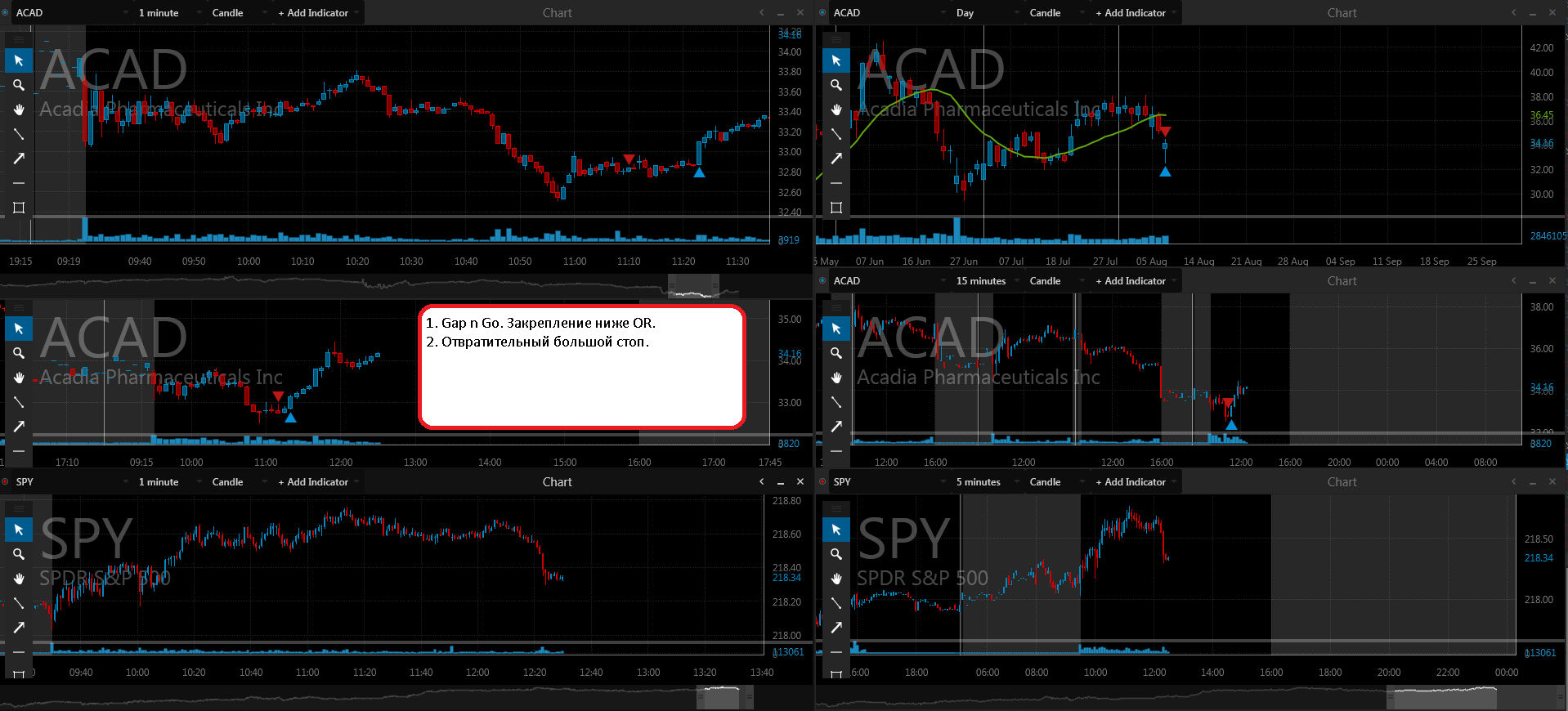Expand the Candle chart type dropdown in SPY 5-minute chart
Viewport: 1568px width, 711px height.
pos(1052,481)
